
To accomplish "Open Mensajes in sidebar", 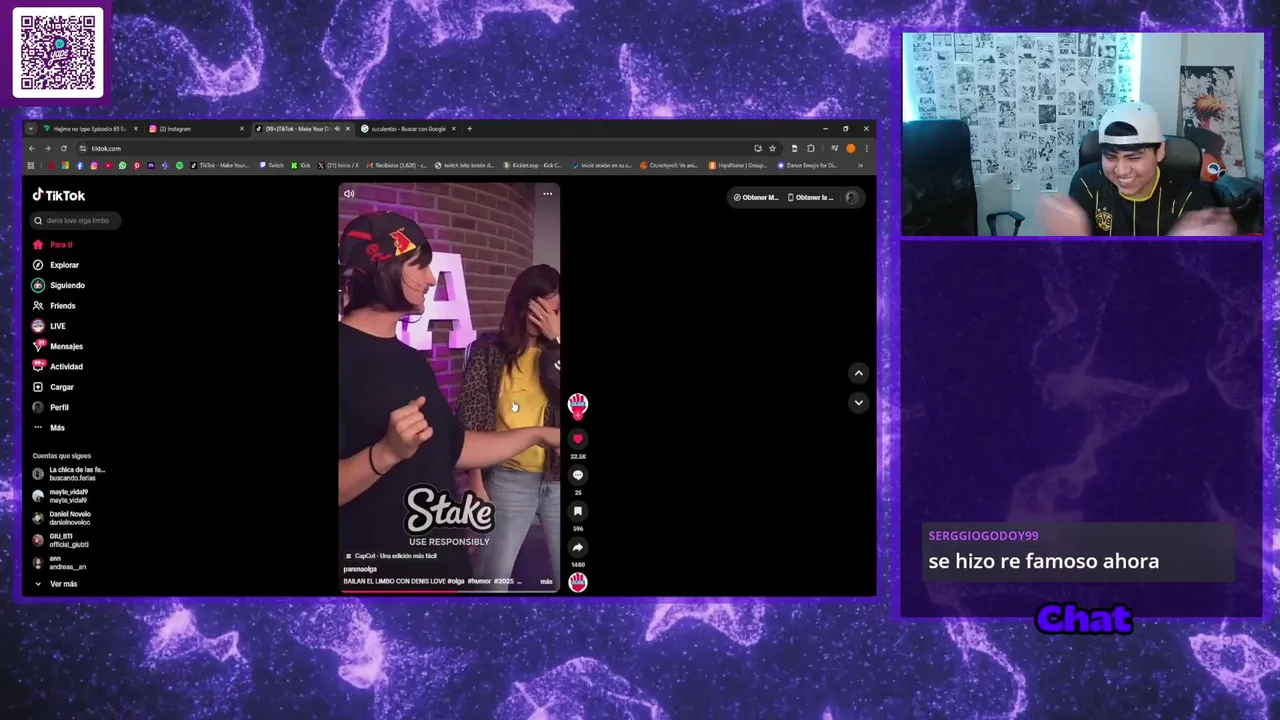I will pos(58,346).
